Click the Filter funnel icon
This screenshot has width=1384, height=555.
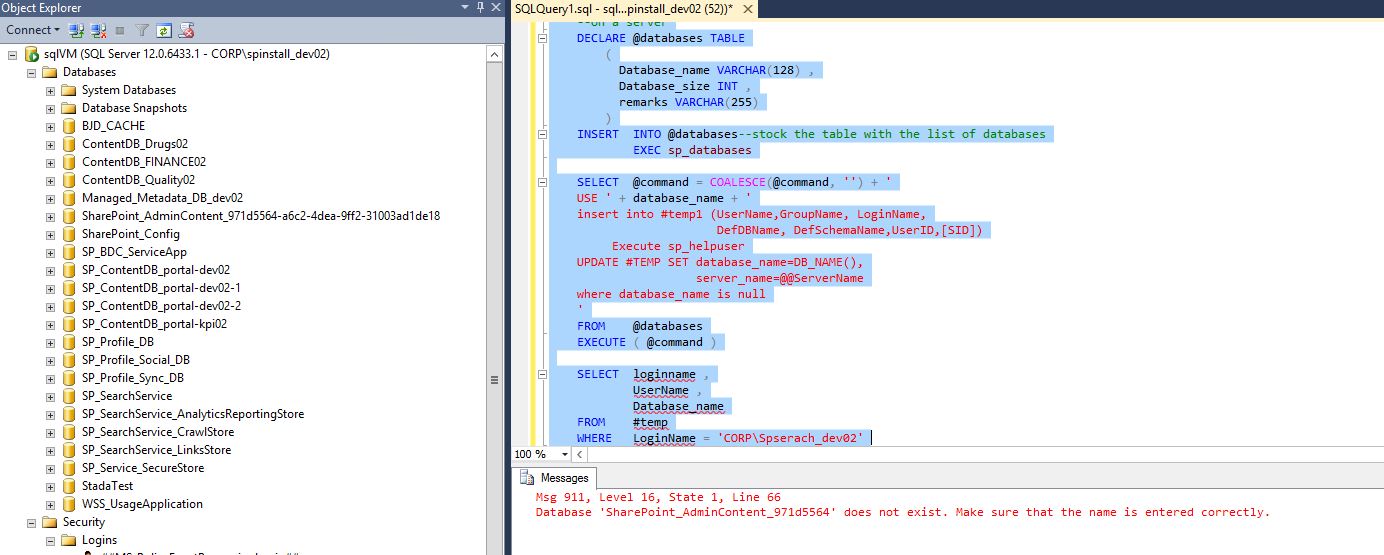click(x=142, y=31)
